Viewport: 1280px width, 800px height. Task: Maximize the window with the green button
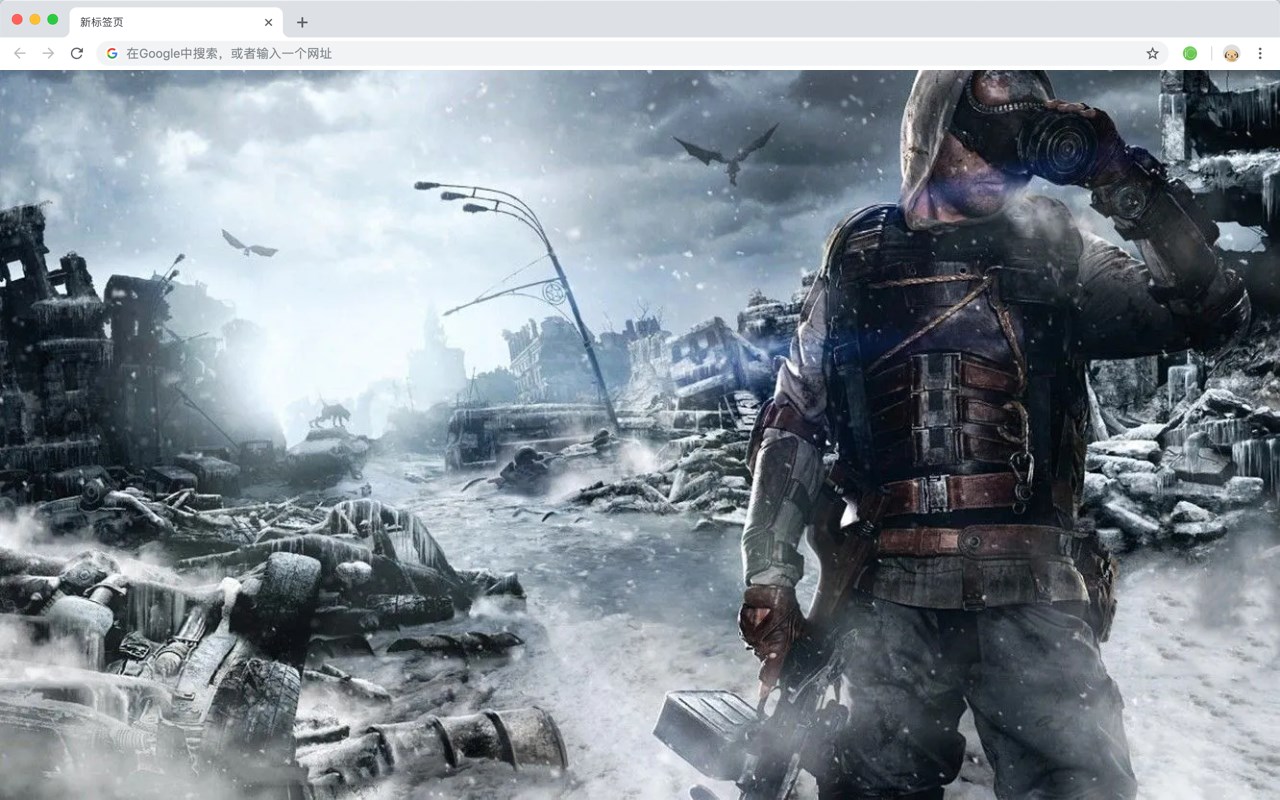point(53,19)
